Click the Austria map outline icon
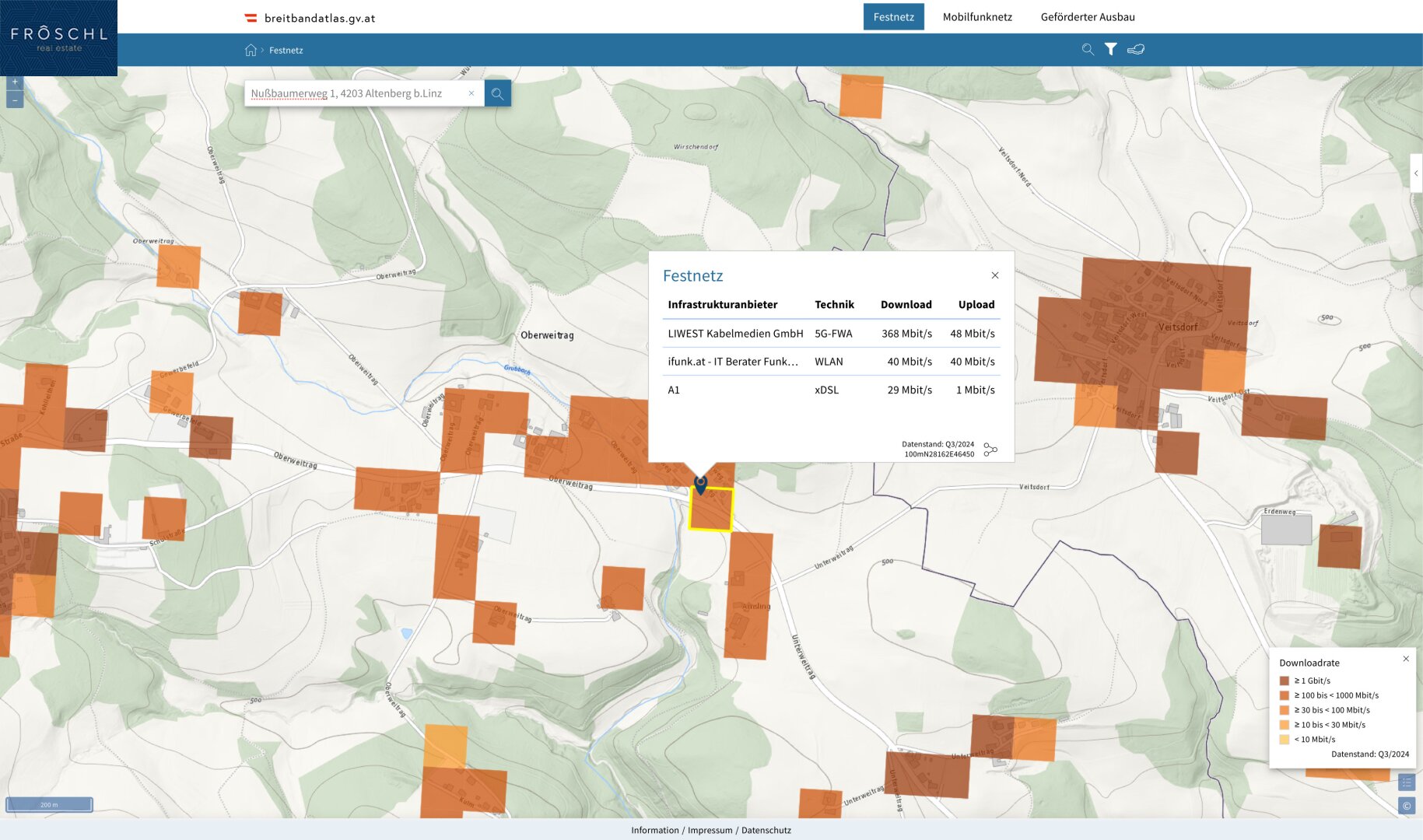Viewport: 1423px width, 840px height. 1136,49
